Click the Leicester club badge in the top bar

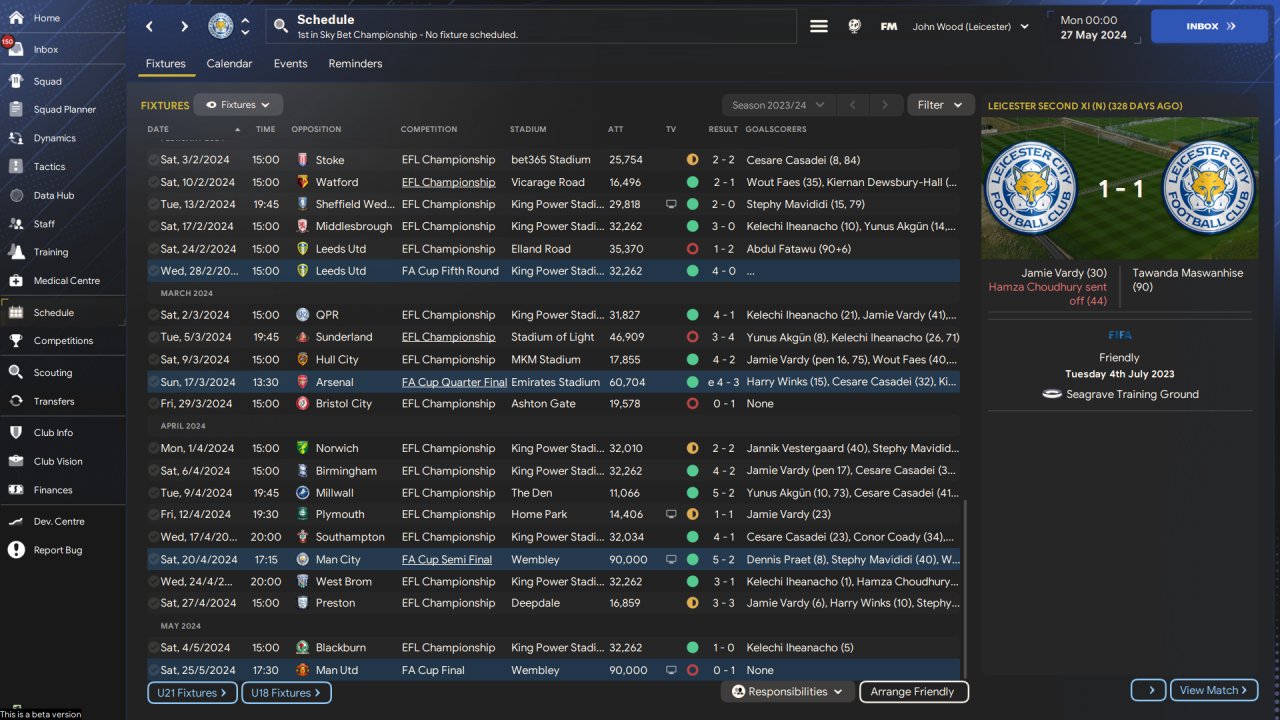tap(220, 26)
